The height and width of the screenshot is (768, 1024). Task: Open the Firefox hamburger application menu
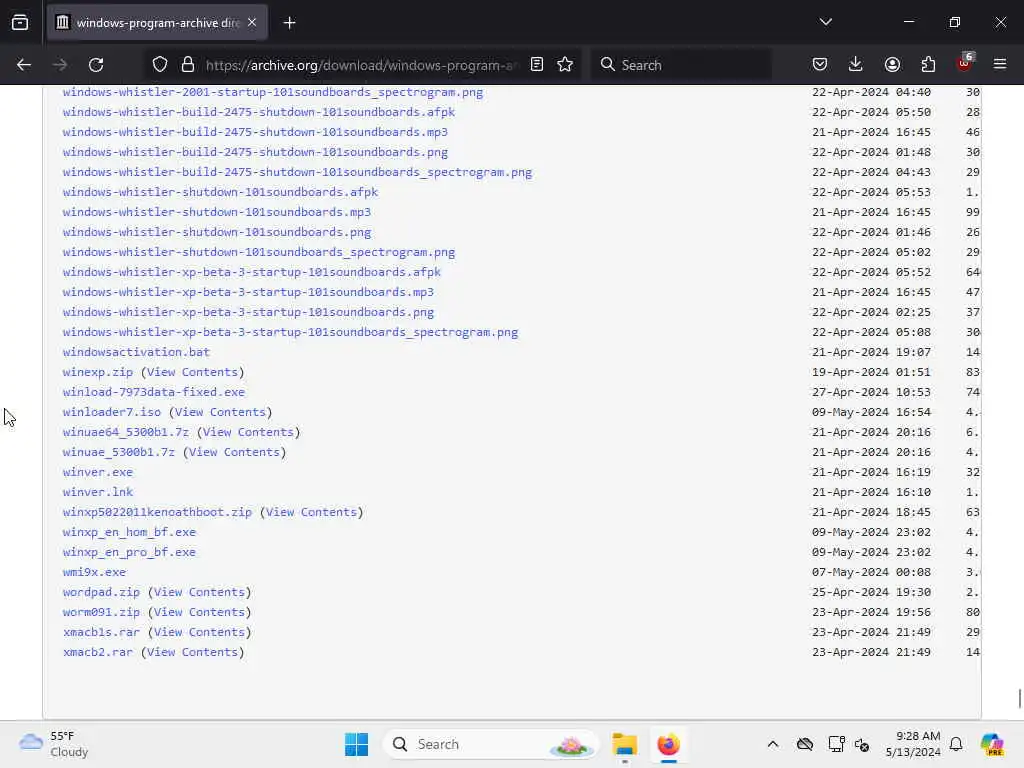1000,65
